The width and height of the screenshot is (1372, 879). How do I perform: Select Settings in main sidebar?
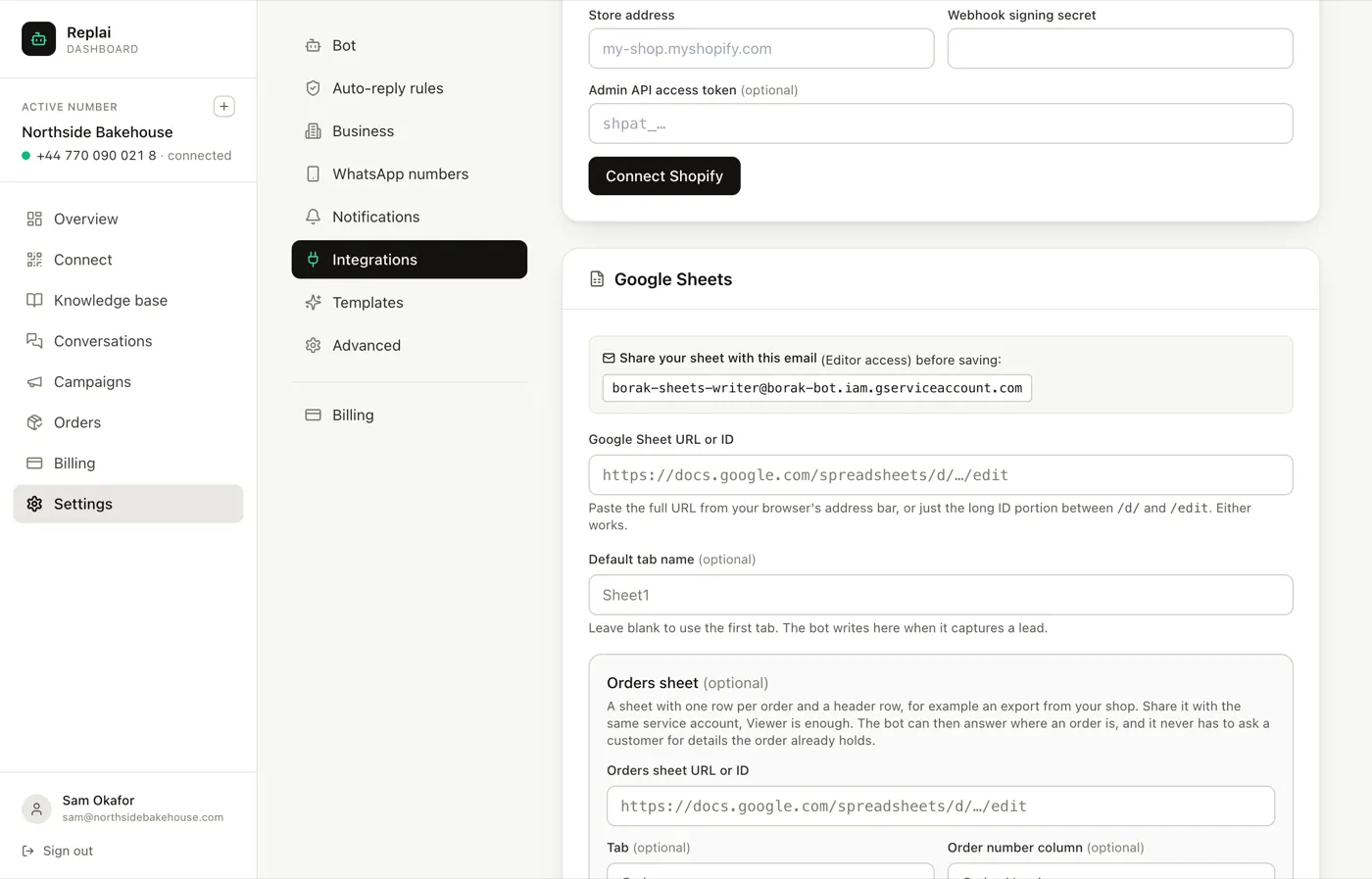point(128,504)
